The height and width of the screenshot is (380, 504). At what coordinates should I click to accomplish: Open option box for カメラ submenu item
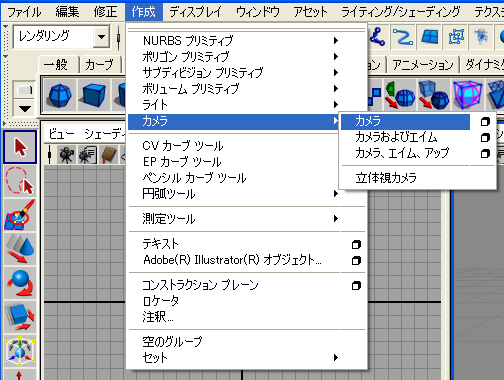click(485, 122)
